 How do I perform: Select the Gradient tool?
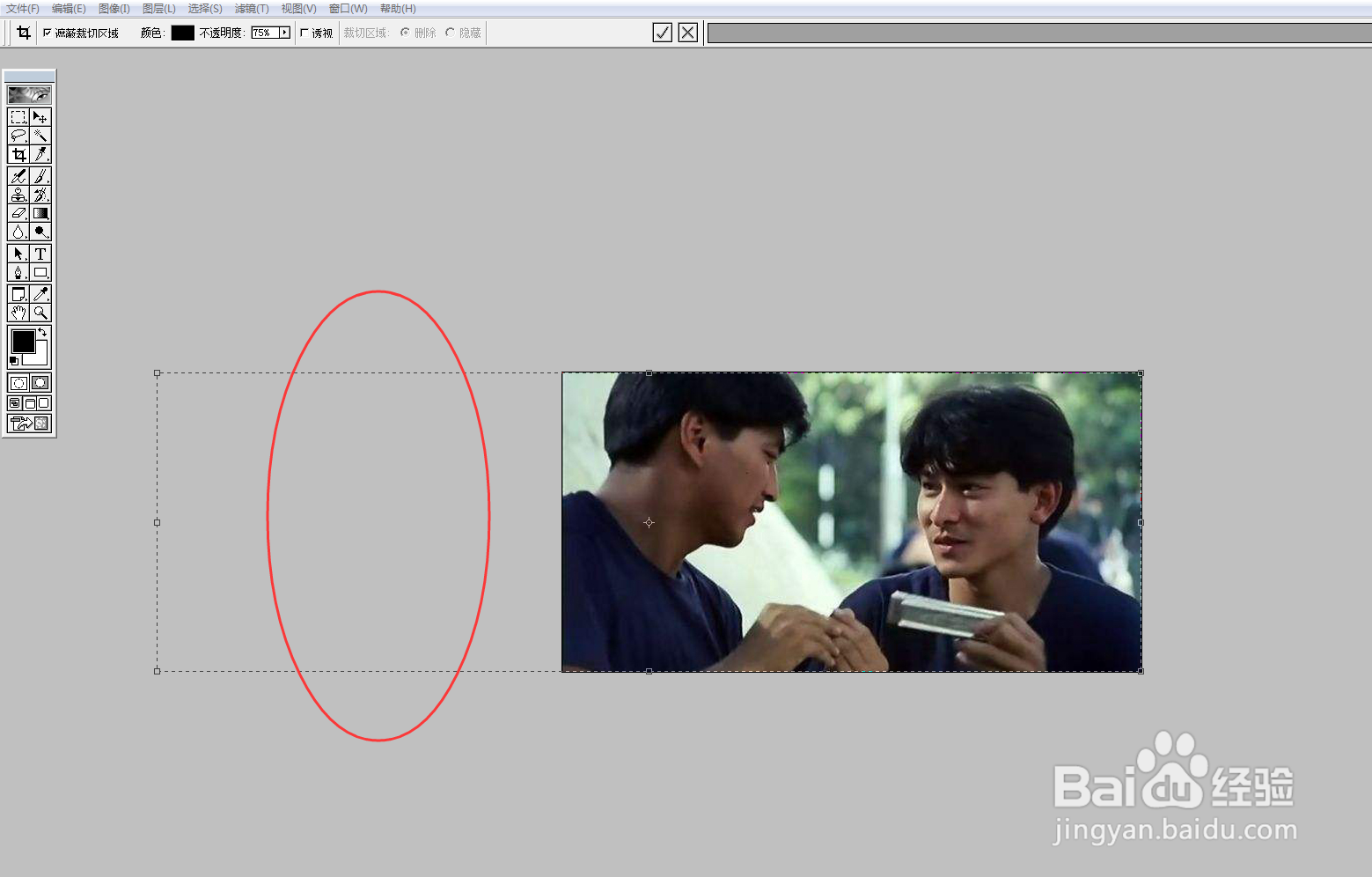[40, 213]
